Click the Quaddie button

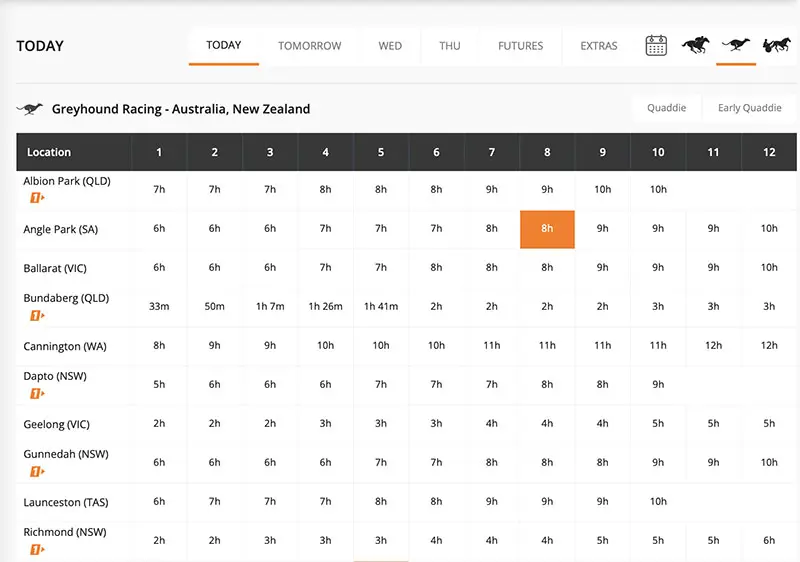[666, 108]
